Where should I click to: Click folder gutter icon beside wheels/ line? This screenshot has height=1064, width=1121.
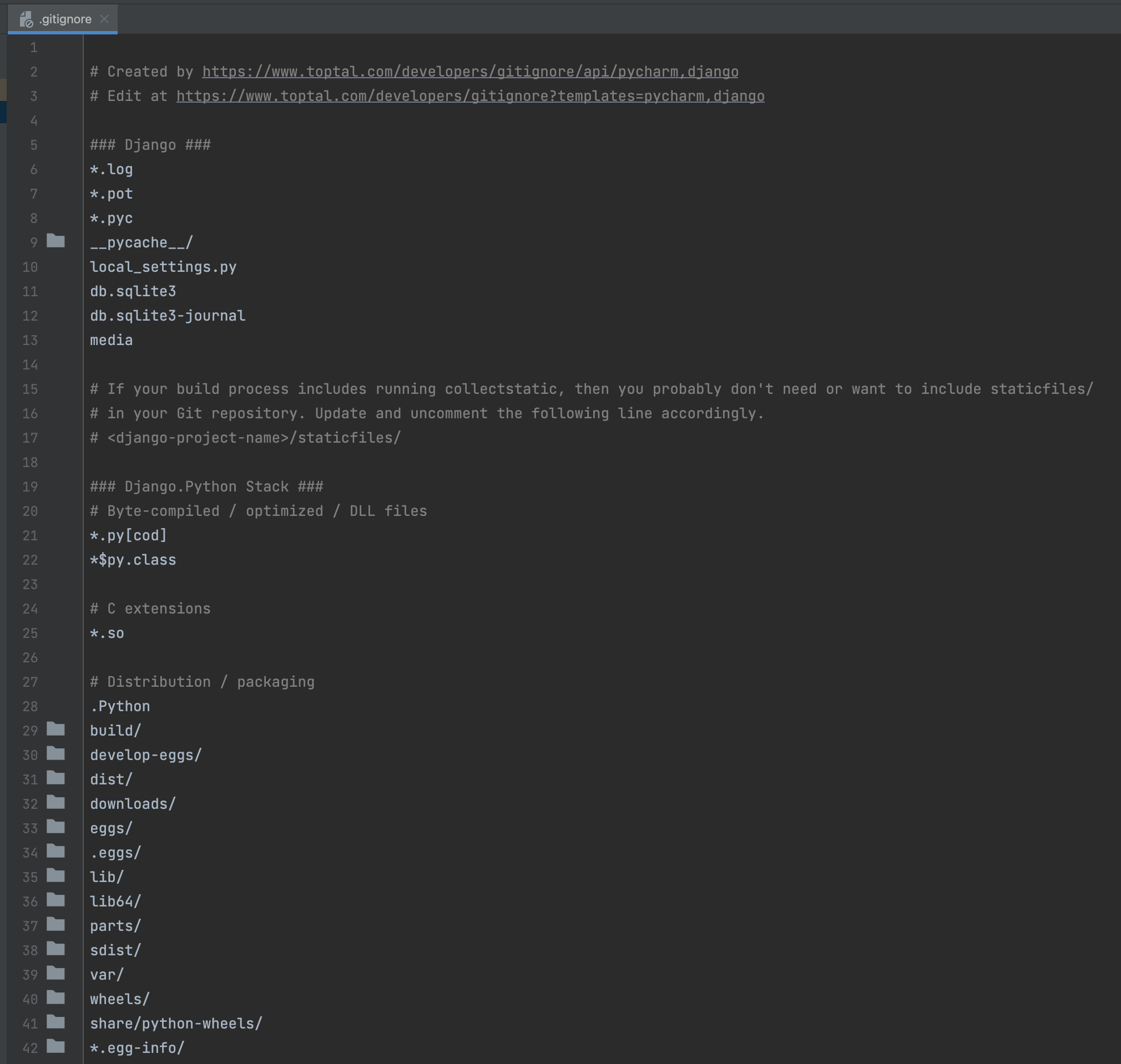click(x=55, y=997)
